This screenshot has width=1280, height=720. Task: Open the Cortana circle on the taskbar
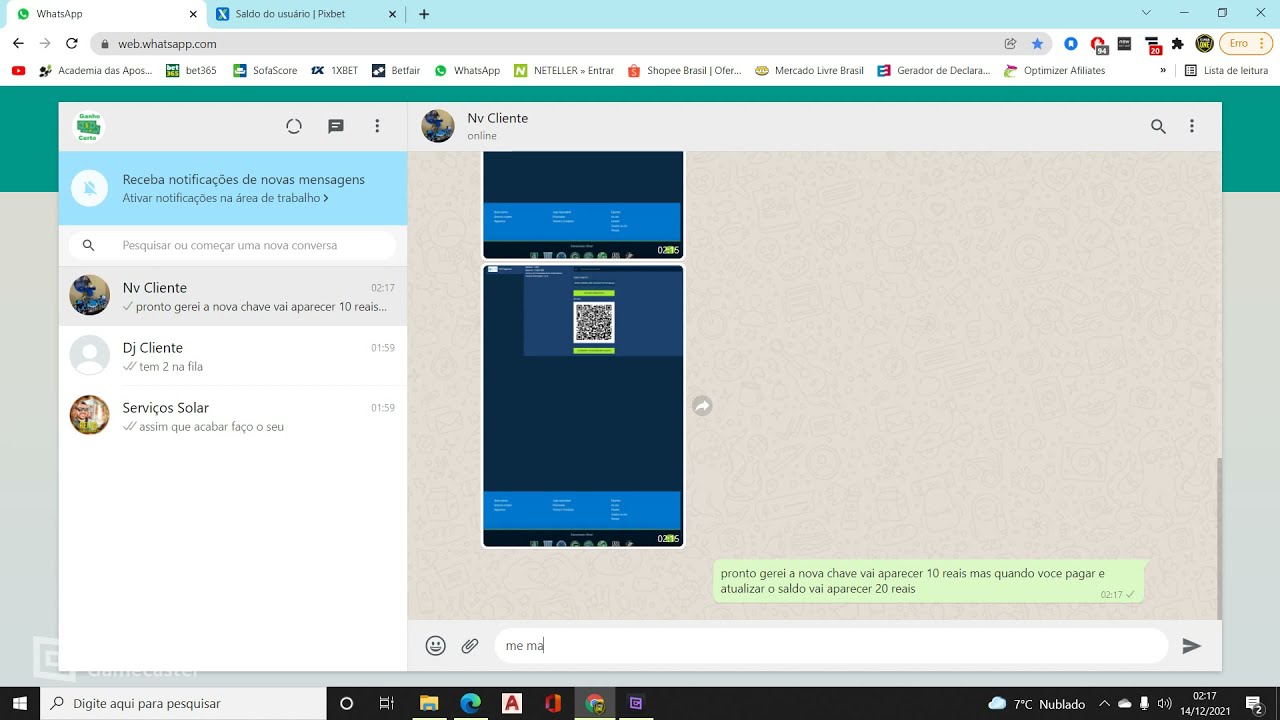[347, 704]
